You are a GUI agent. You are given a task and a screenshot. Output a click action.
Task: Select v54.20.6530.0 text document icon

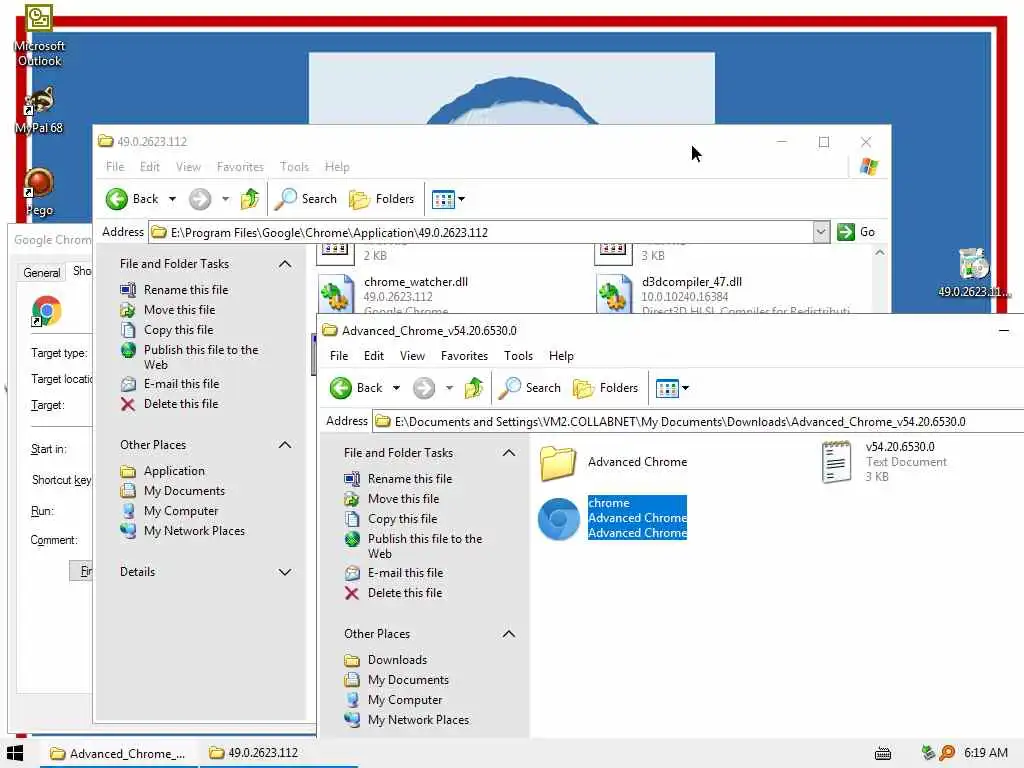tap(837, 462)
